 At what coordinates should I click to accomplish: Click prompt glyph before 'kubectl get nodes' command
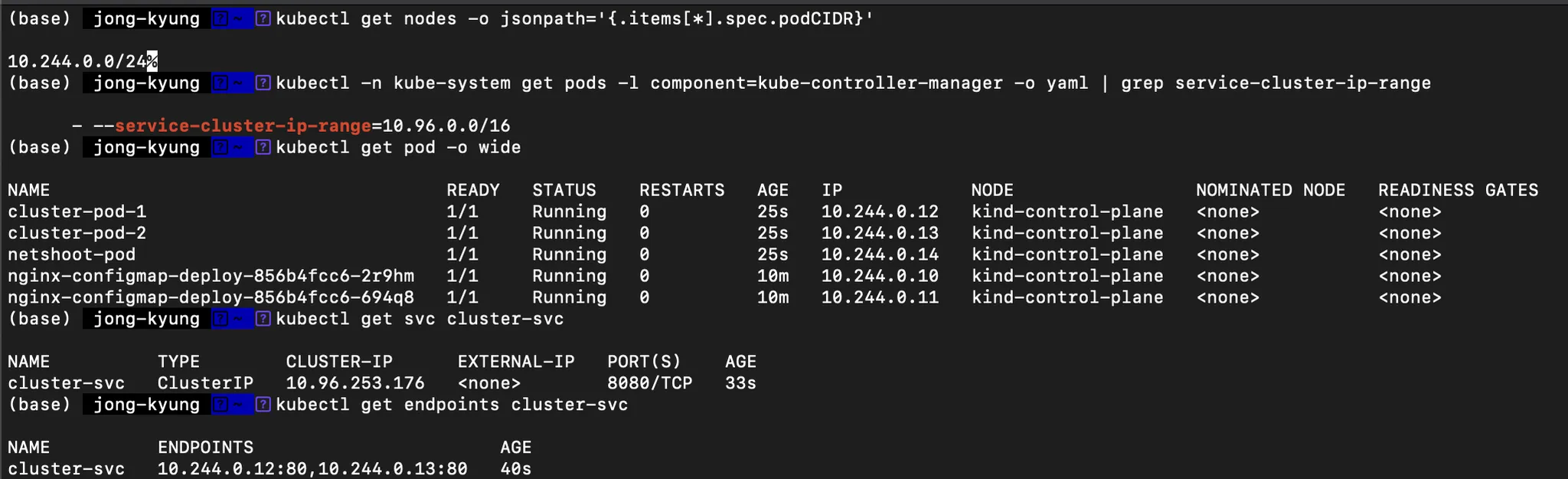263,18
